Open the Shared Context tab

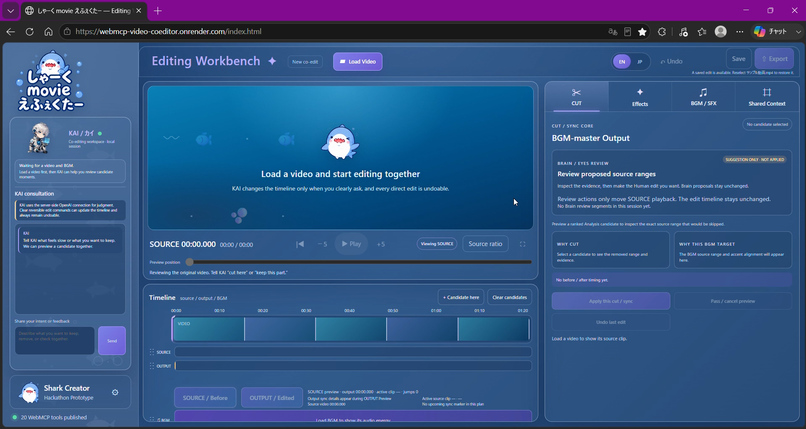tap(766, 97)
